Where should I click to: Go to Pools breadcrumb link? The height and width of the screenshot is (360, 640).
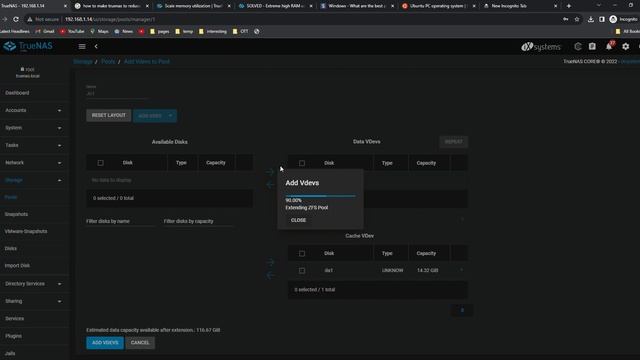108,62
